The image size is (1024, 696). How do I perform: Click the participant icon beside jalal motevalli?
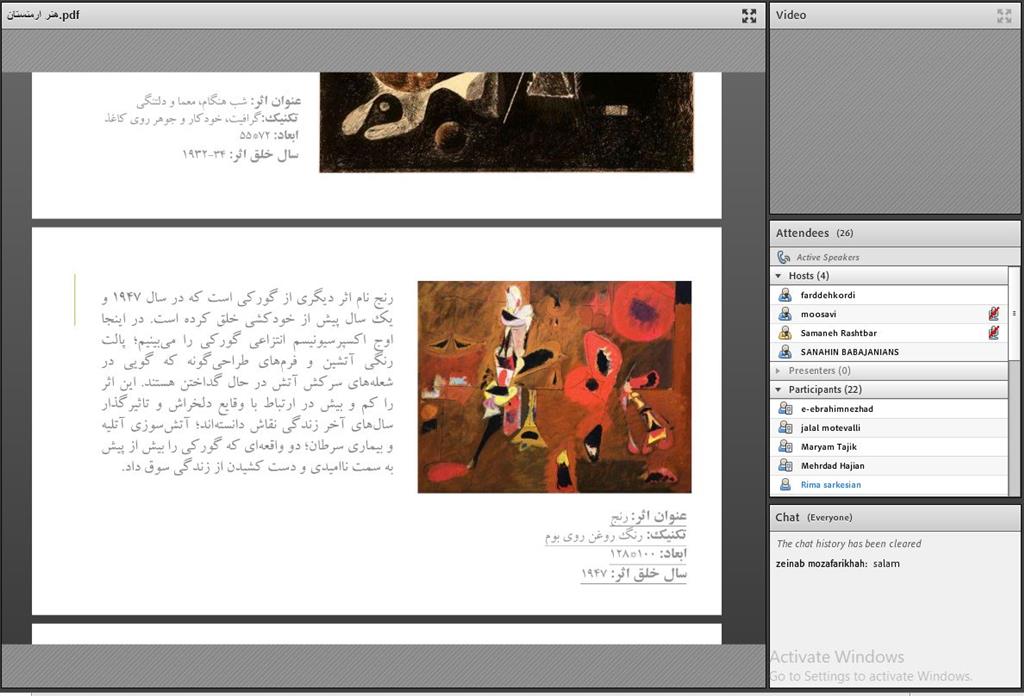pyautogui.click(x=785, y=428)
